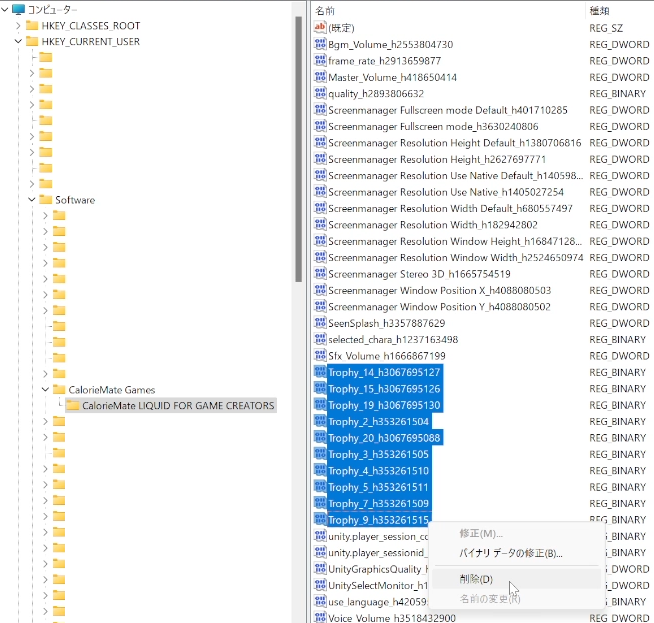This screenshot has height=623, width=654.
Task: Select the CalorieMate LIQUID FOR GAME CREATORS key
Action: click(178, 405)
